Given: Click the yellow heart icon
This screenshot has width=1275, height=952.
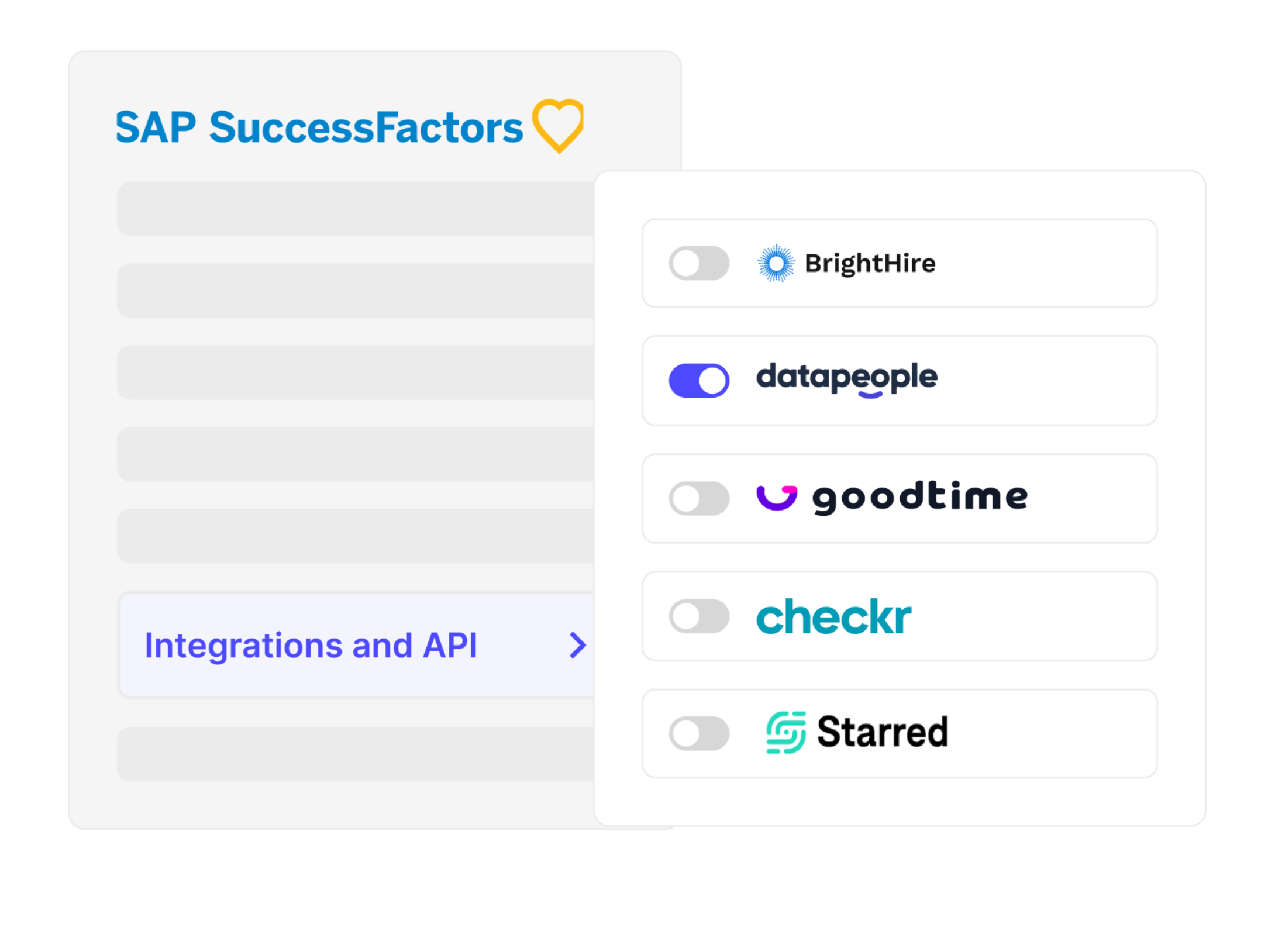Looking at the screenshot, I should [557, 124].
